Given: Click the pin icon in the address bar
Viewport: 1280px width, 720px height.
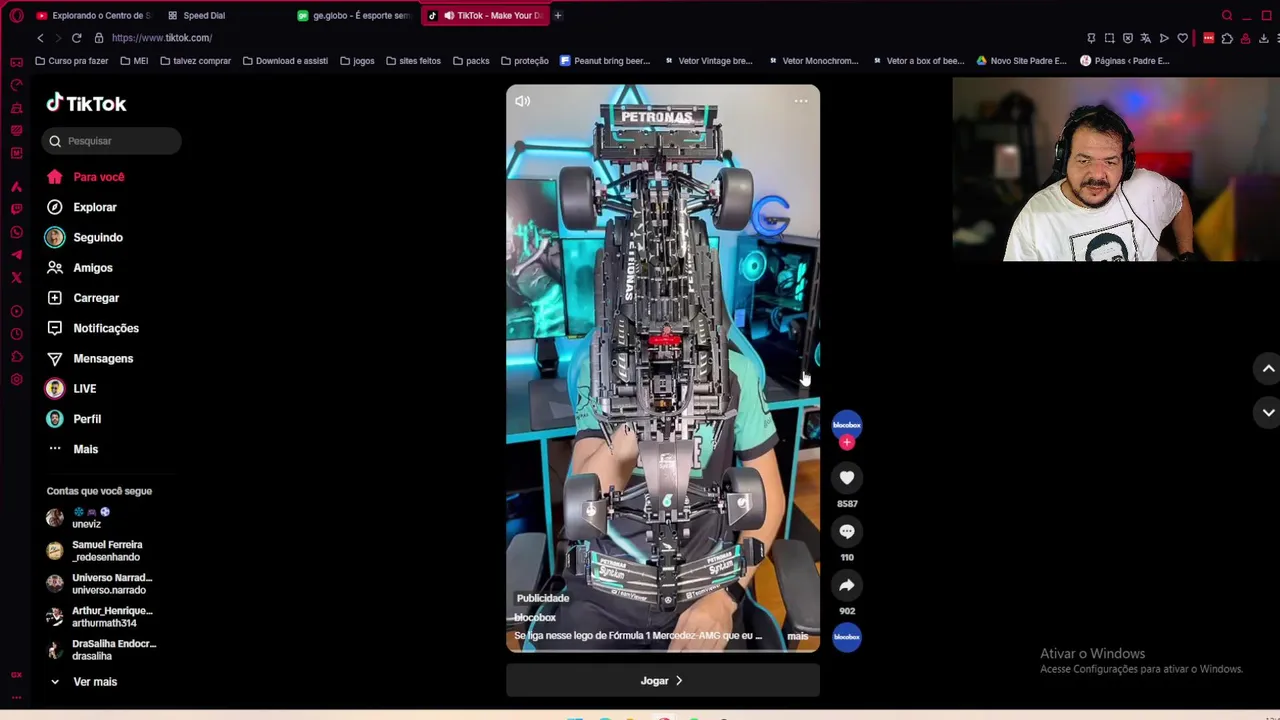Looking at the screenshot, I should (x=1091, y=38).
